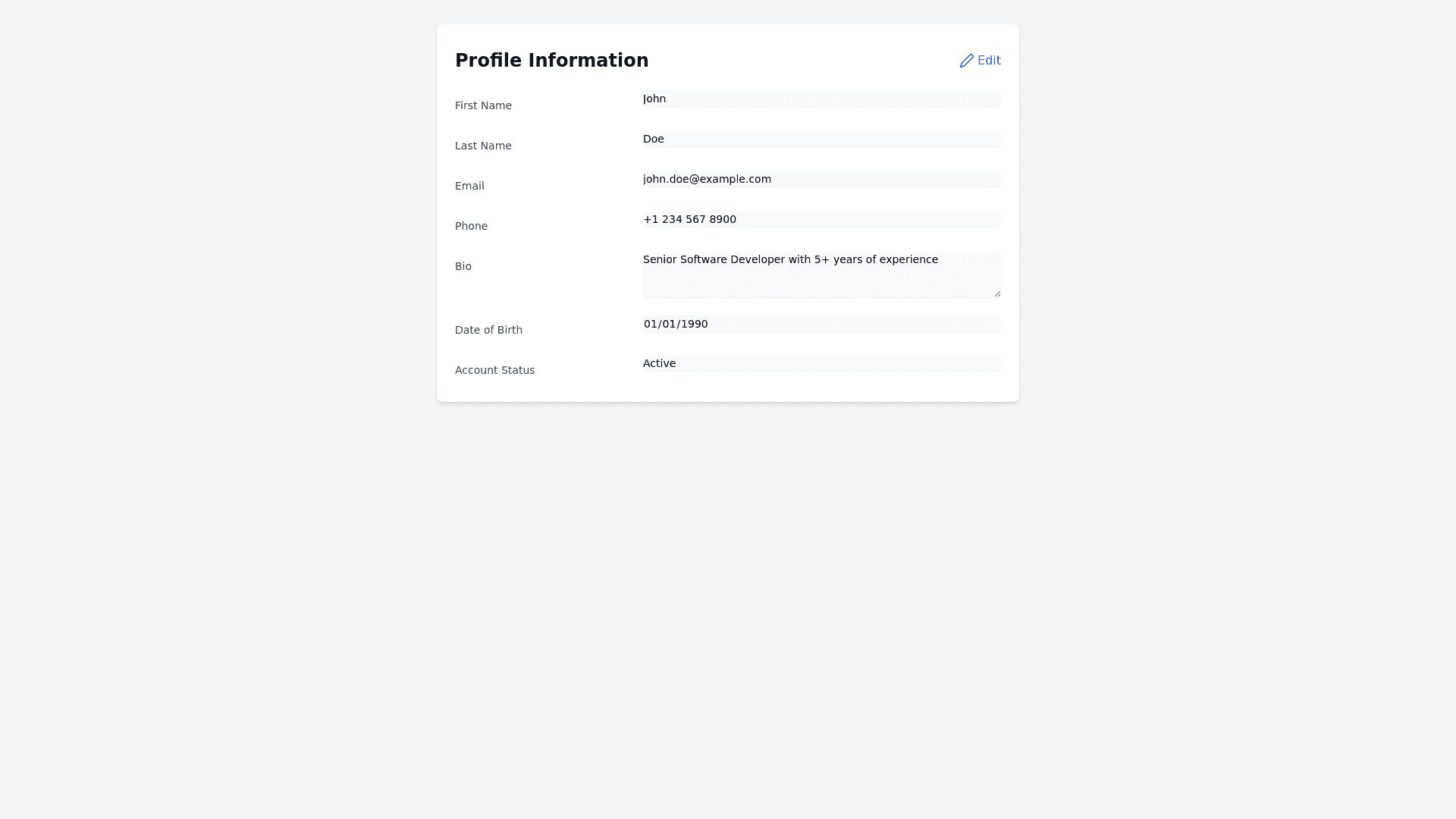Click the Account Status label
The image size is (1456, 819).
click(x=494, y=370)
